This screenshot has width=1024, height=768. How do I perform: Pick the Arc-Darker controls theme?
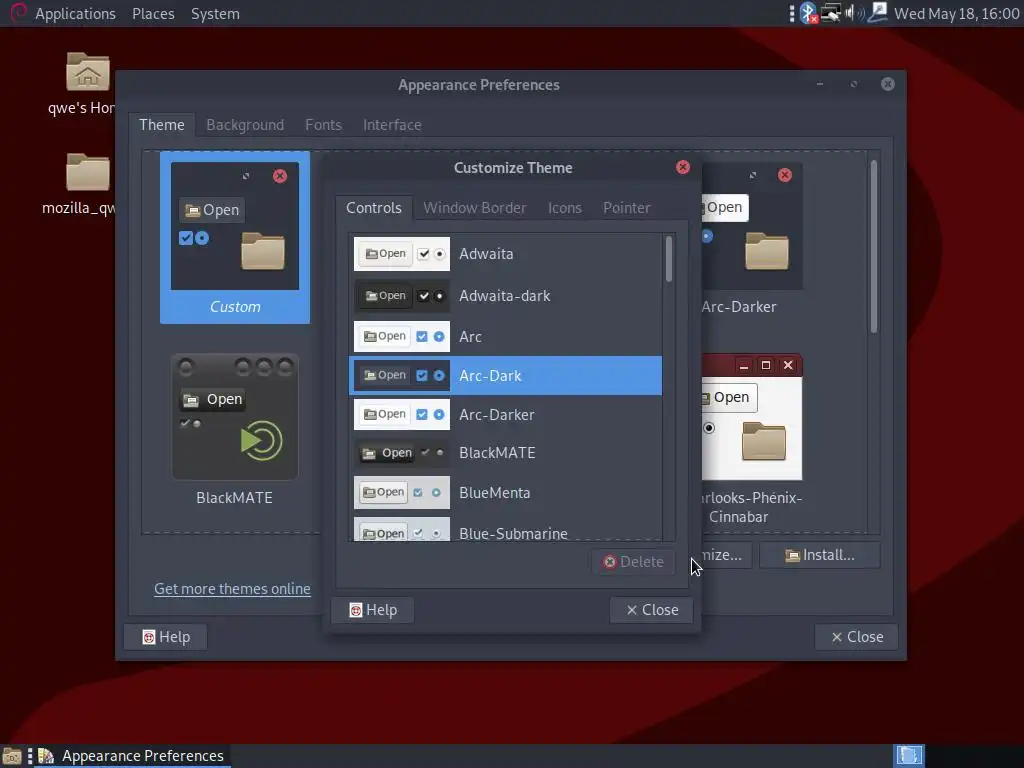(505, 414)
